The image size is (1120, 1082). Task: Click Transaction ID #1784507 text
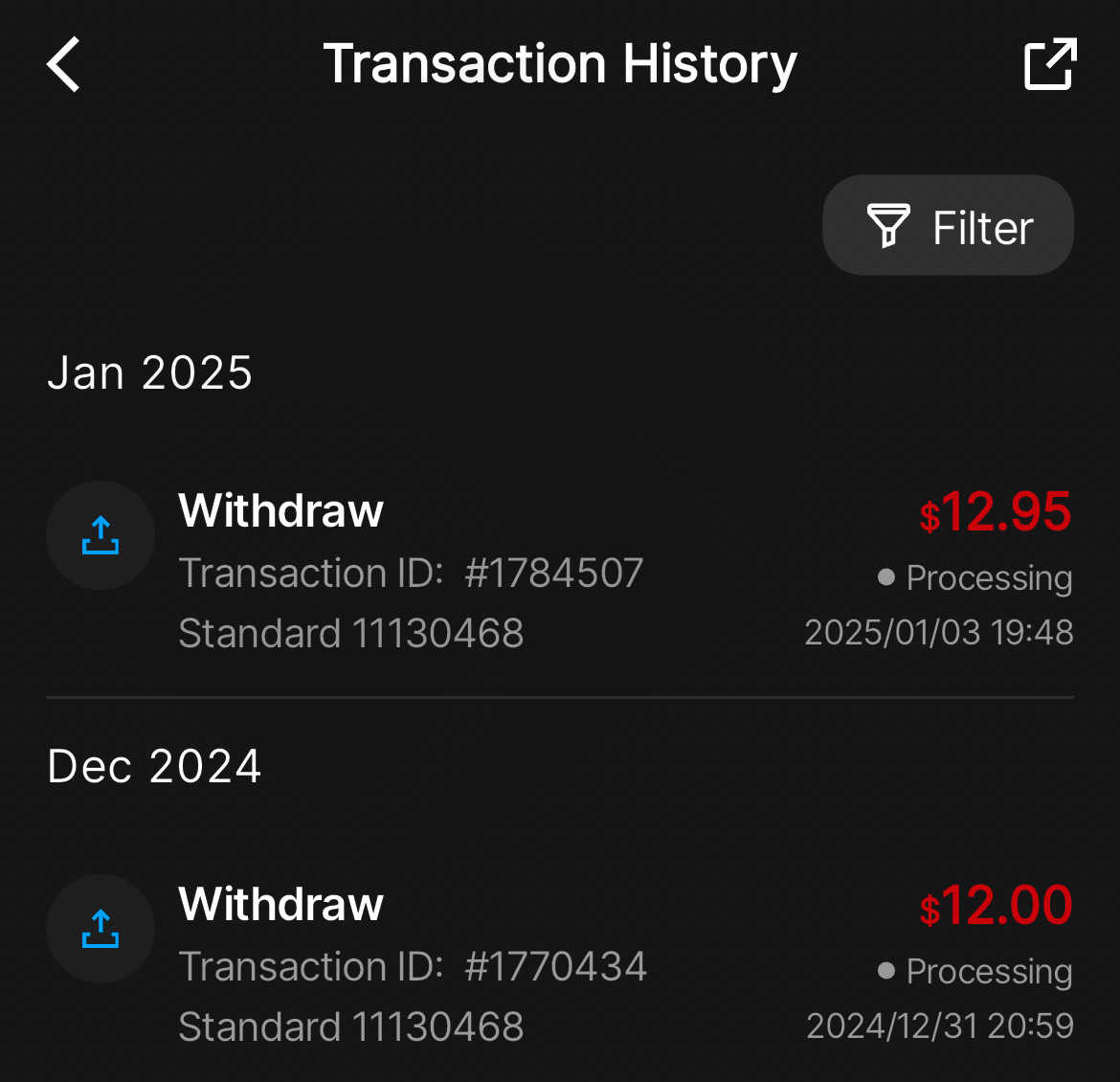pyautogui.click(x=411, y=574)
